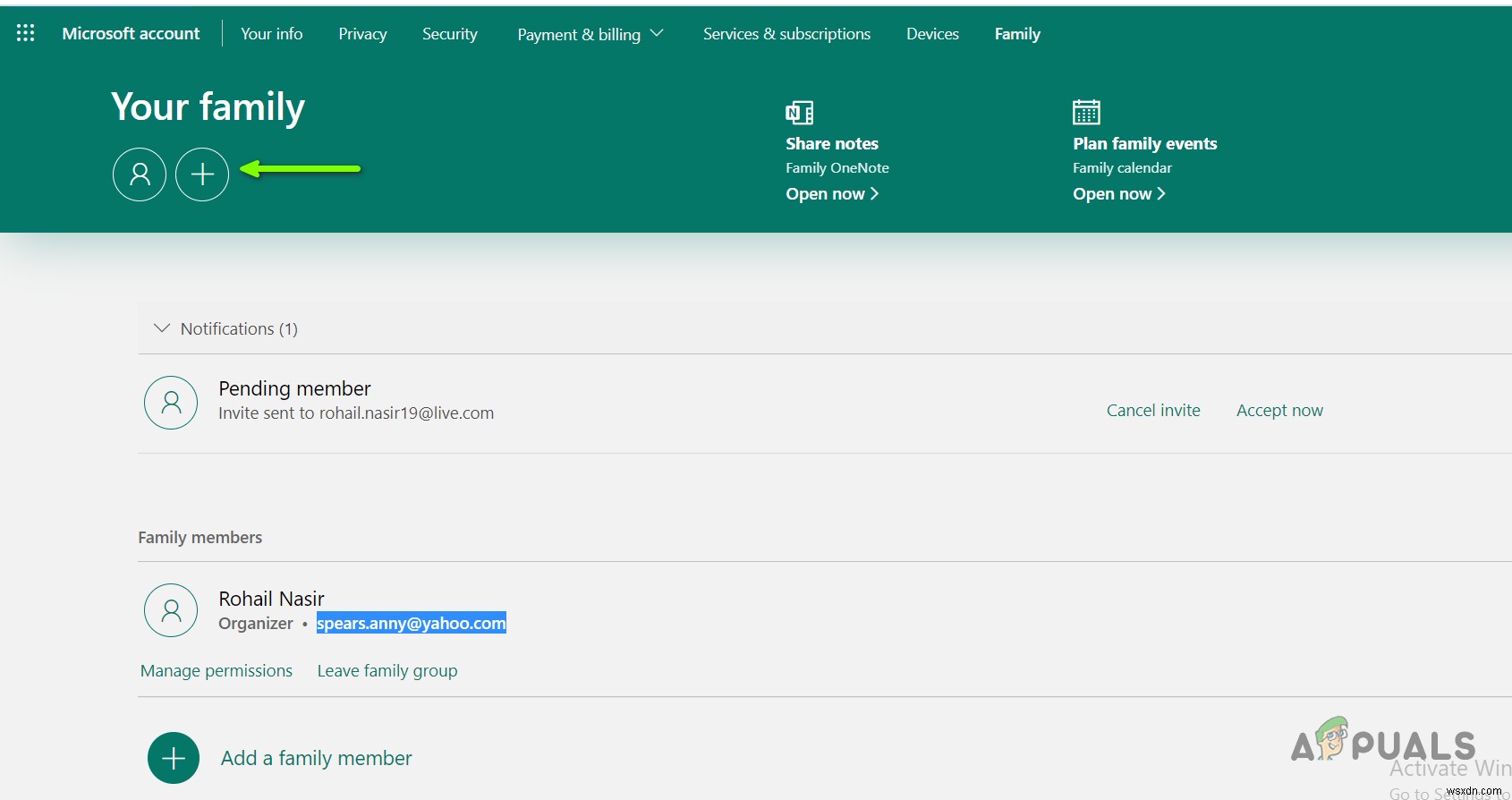
Task: Open the Microsoft apps launcher grid
Action: click(x=25, y=33)
